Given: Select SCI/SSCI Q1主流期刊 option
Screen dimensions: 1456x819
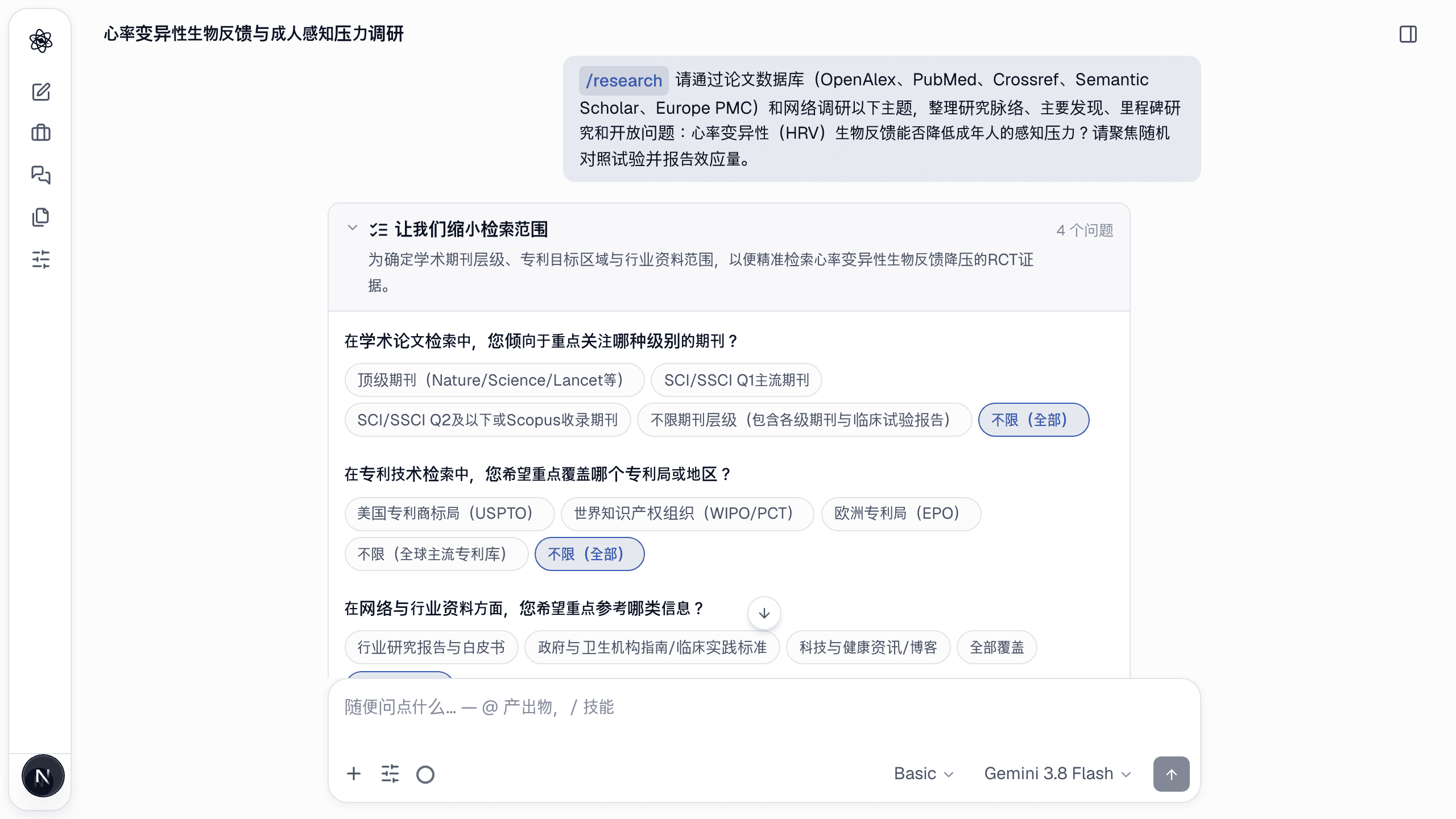Looking at the screenshot, I should [x=737, y=380].
